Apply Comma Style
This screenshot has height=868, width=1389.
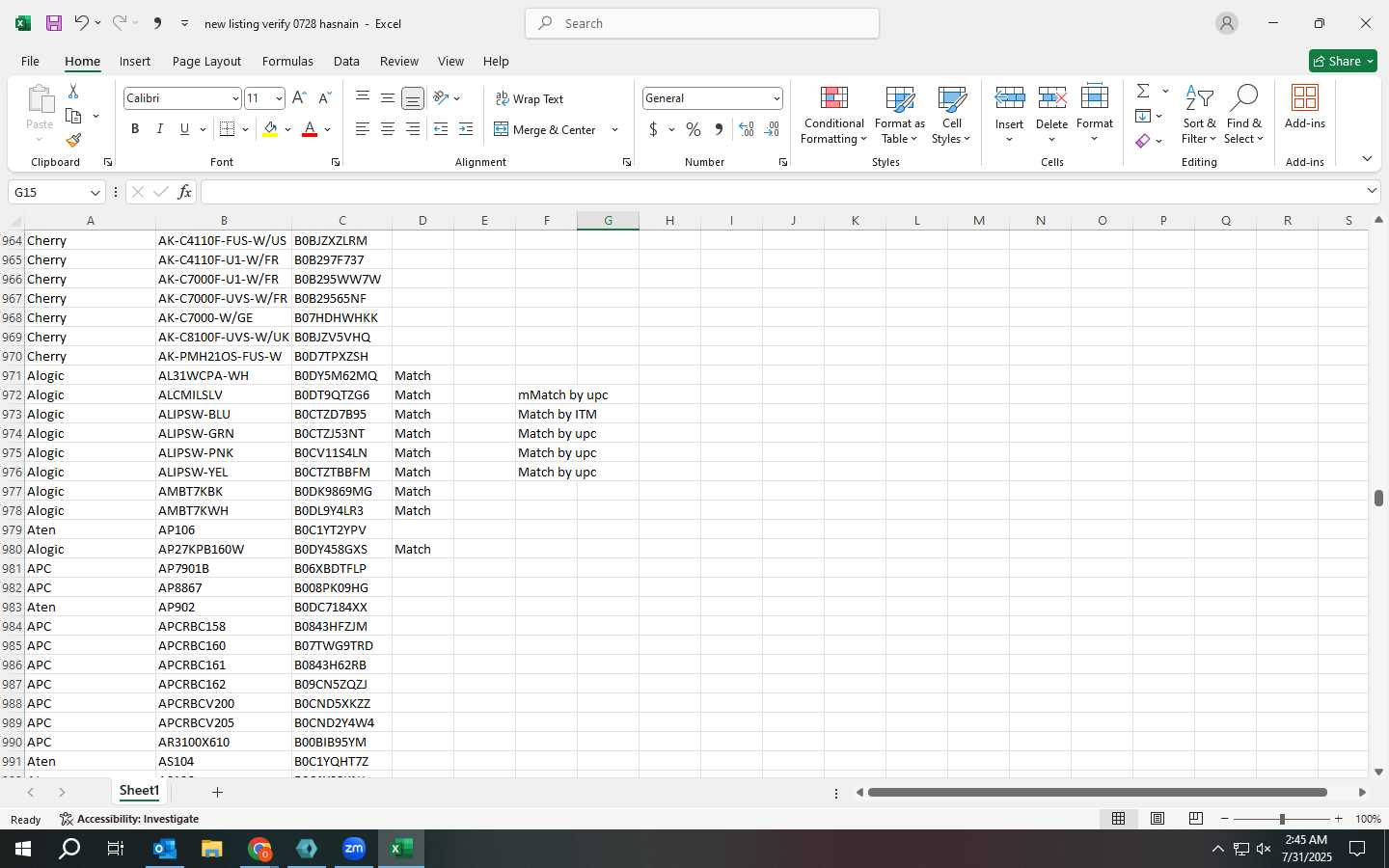tap(719, 129)
